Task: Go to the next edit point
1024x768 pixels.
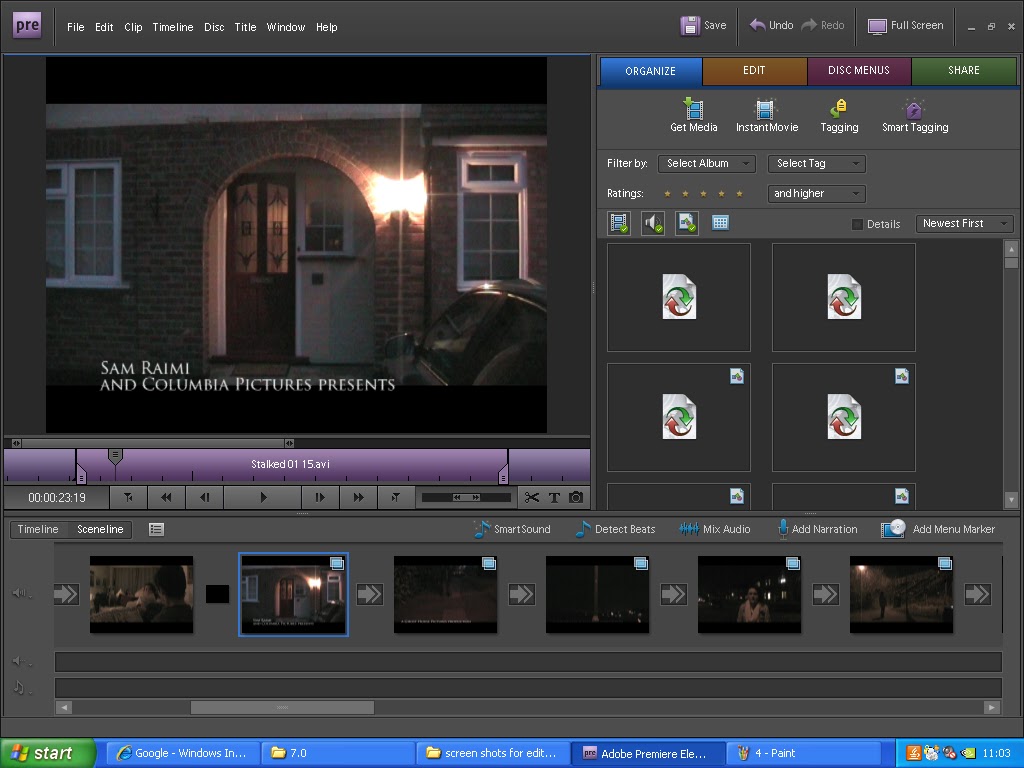Action: point(396,498)
